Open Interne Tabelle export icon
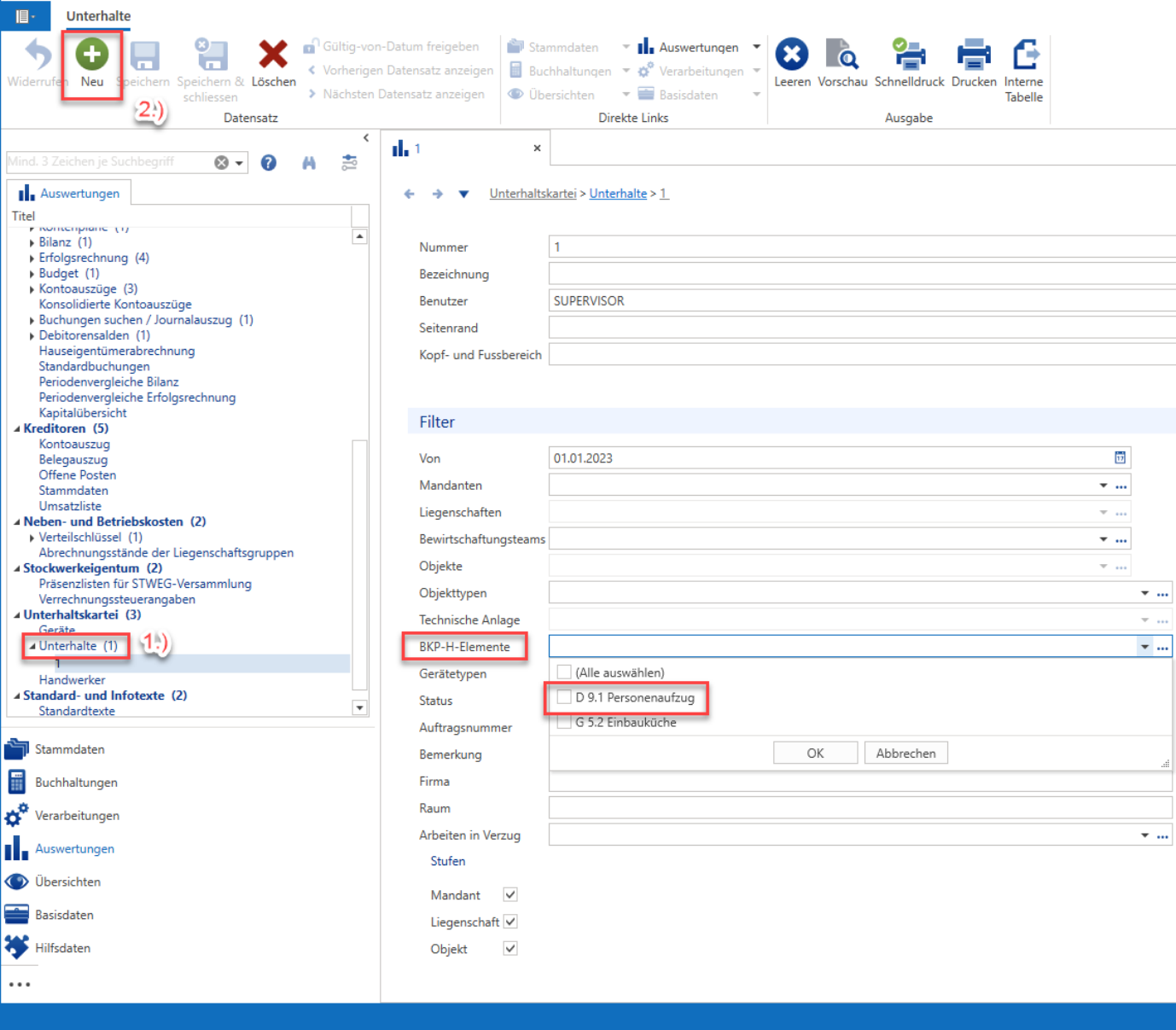The width and height of the screenshot is (1176, 1030). 1024,55
